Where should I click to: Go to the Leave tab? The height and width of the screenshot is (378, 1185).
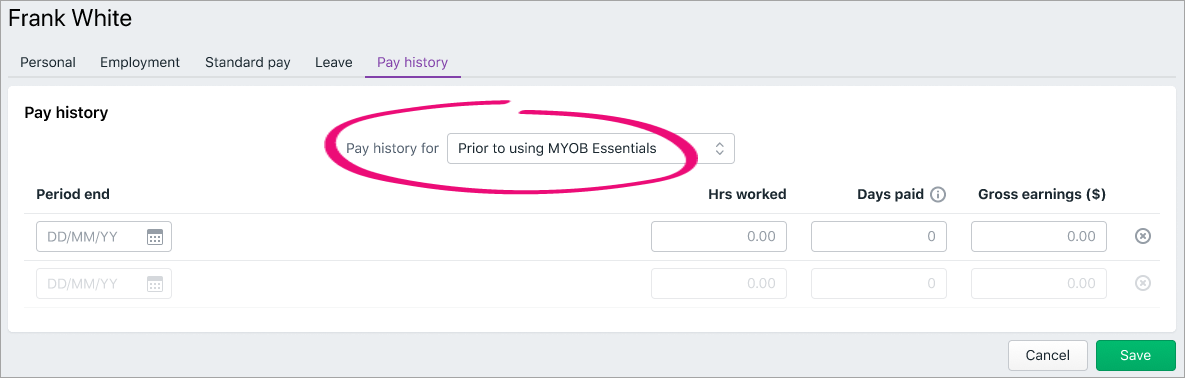pyautogui.click(x=333, y=62)
